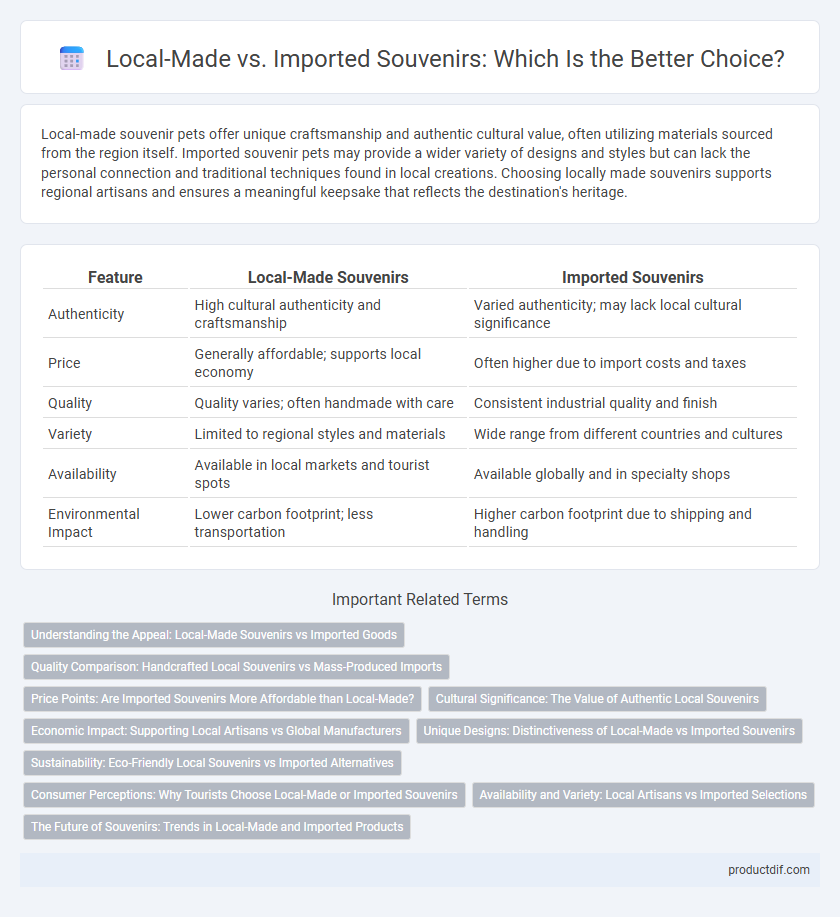
Task: Open 'Understanding the Appeal' related term tag
Action: point(214,635)
